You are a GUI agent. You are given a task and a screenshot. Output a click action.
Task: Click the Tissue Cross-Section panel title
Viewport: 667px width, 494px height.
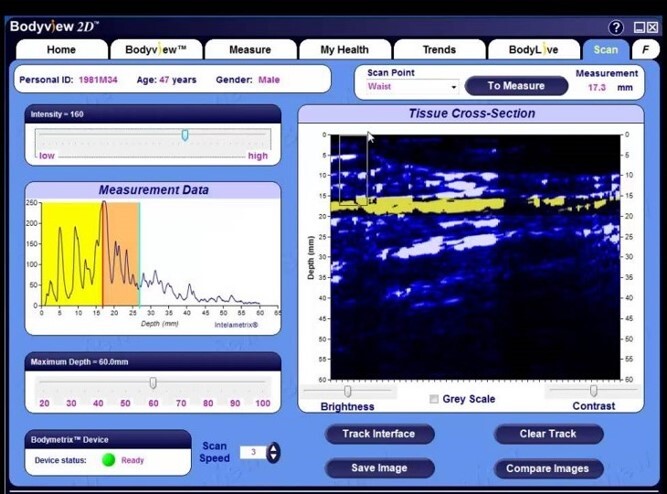[472, 114]
